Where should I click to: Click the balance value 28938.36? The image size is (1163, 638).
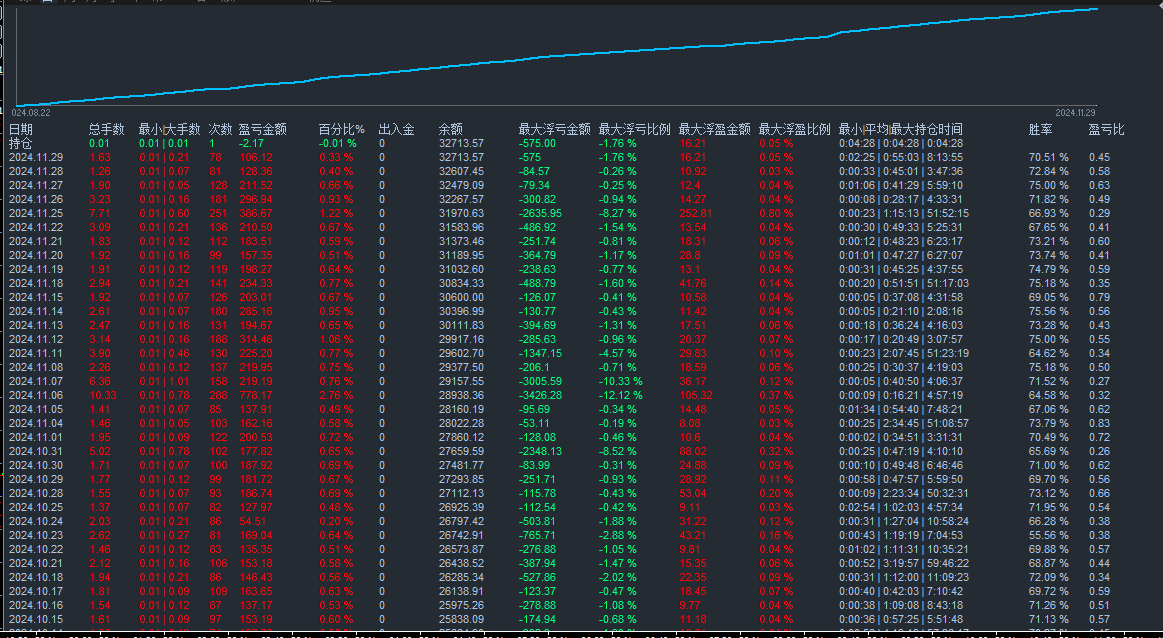(461, 395)
